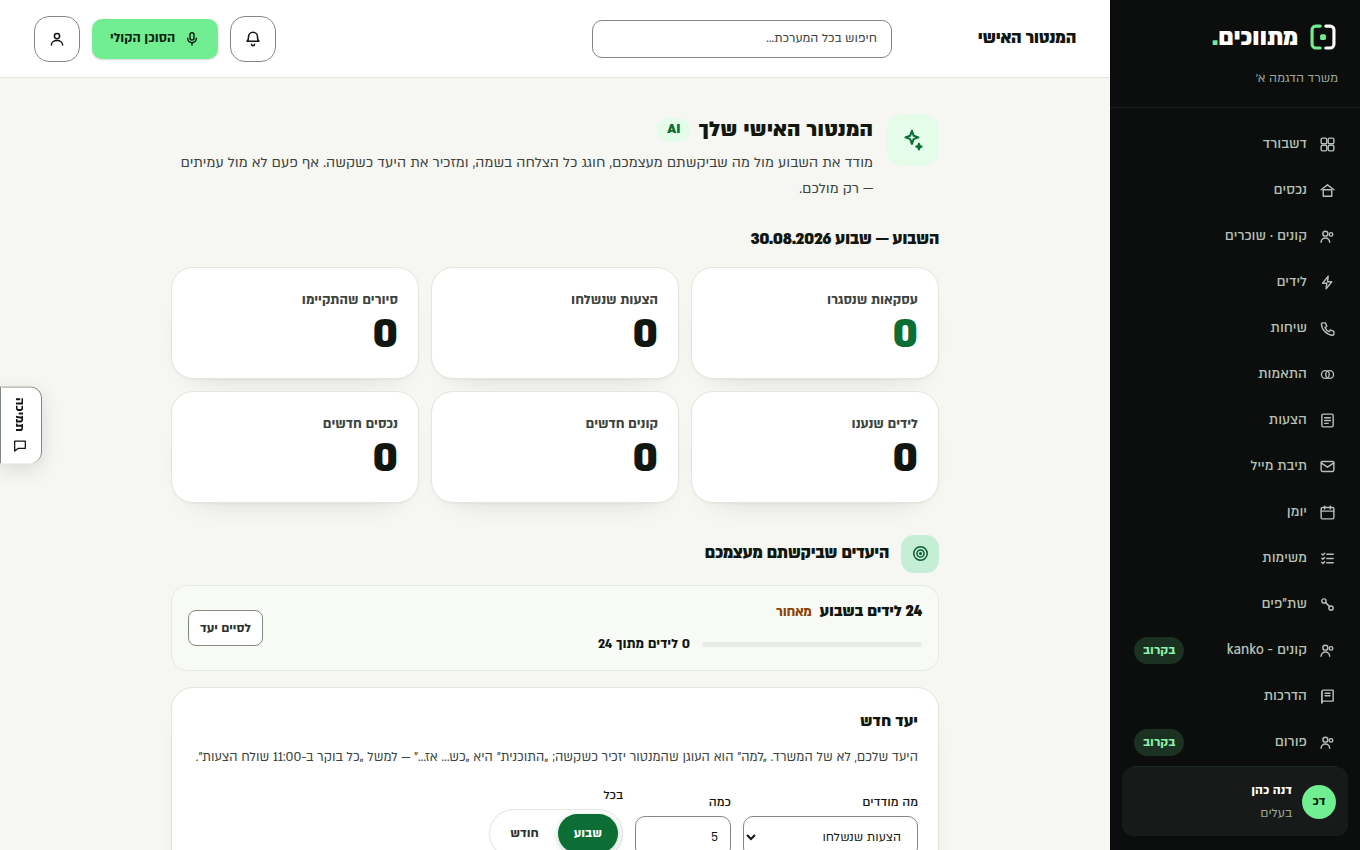Click the מאחור status label
This screenshot has width=1360, height=850.
pos(794,611)
